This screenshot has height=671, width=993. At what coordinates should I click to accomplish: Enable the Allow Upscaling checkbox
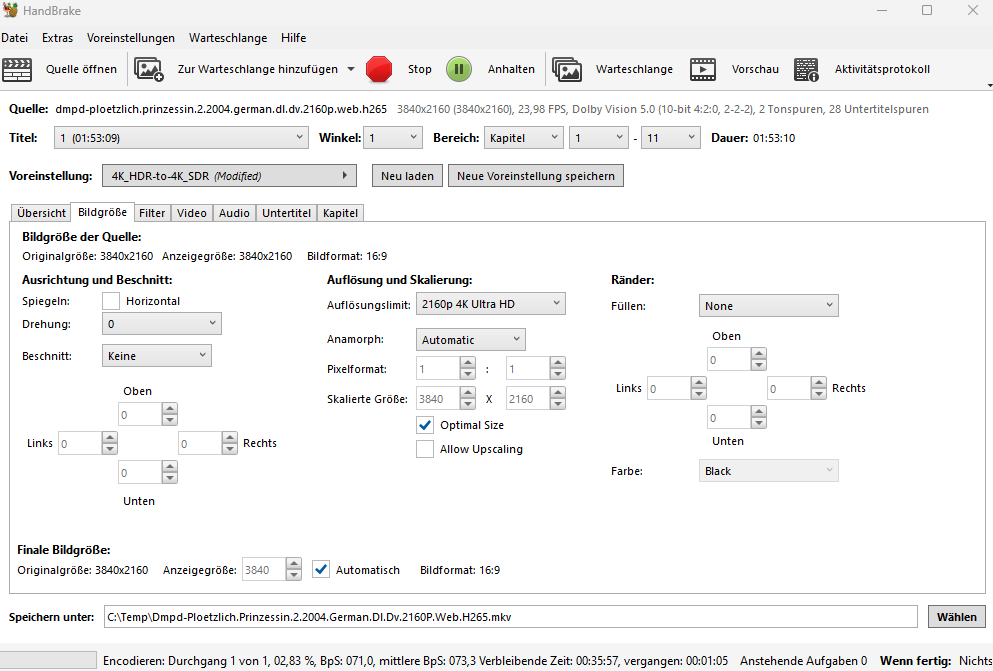click(425, 449)
